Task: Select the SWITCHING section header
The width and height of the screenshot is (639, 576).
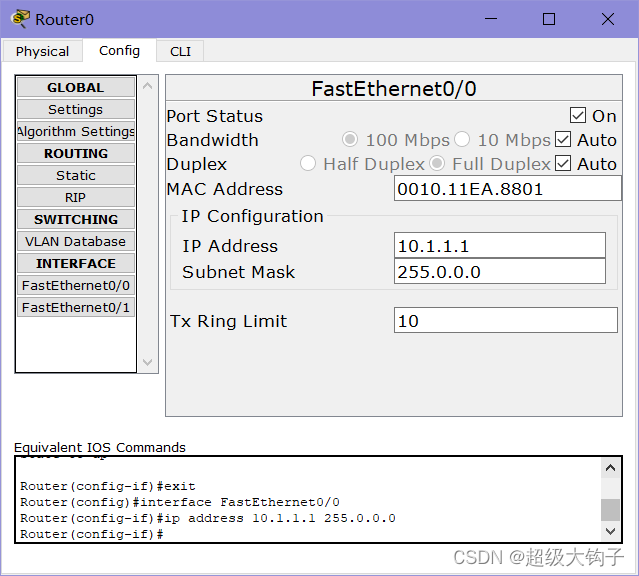Action: tap(76, 219)
